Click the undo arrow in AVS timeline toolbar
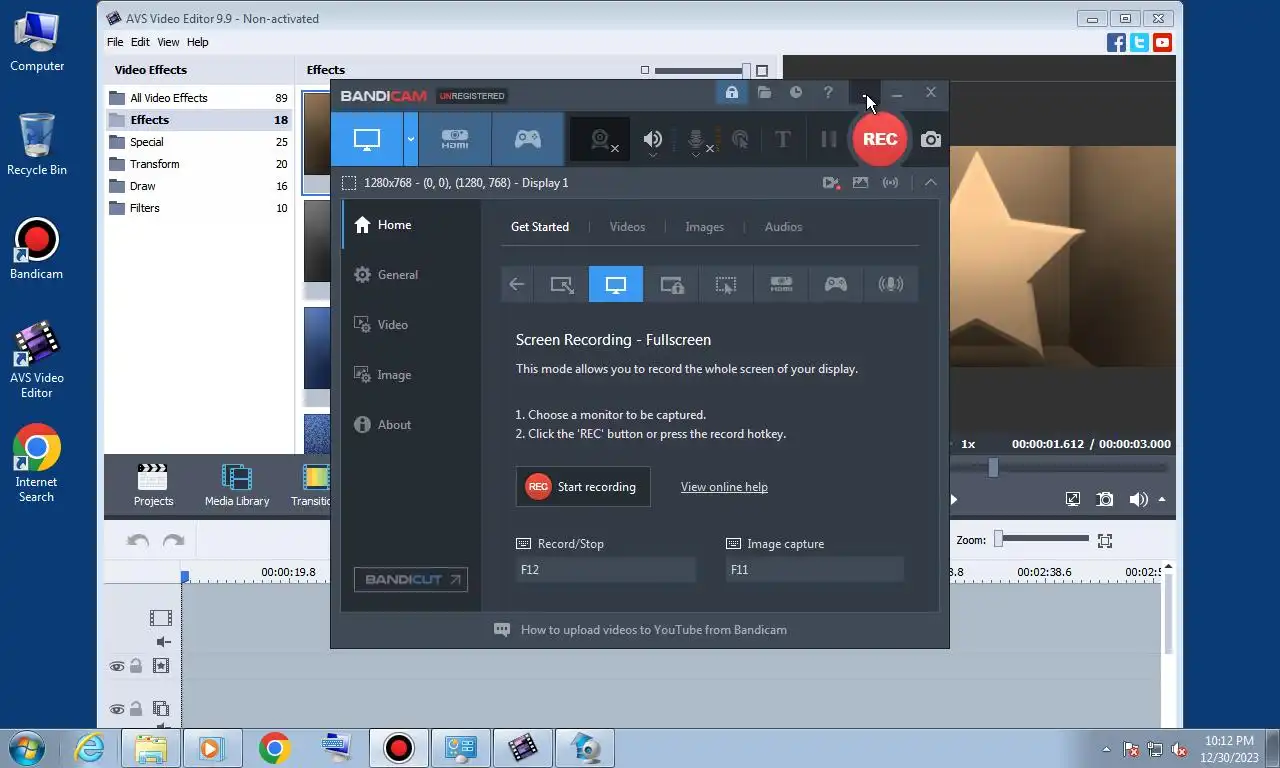Viewport: 1280px width, 768px height. click(x=138, y=541)
